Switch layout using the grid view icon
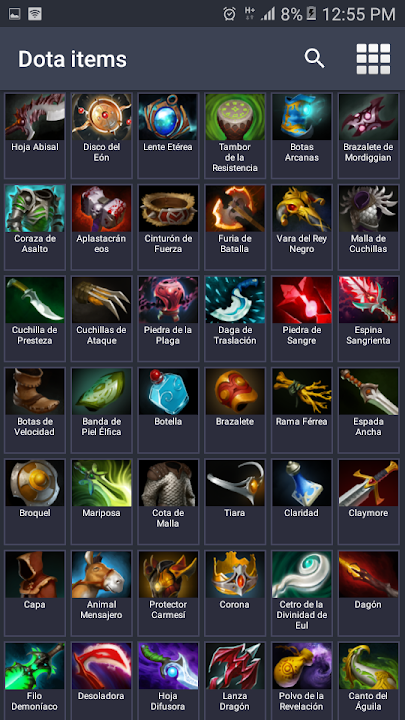The height and width of the screenshot is (720, 405). [x=373, y=59]
